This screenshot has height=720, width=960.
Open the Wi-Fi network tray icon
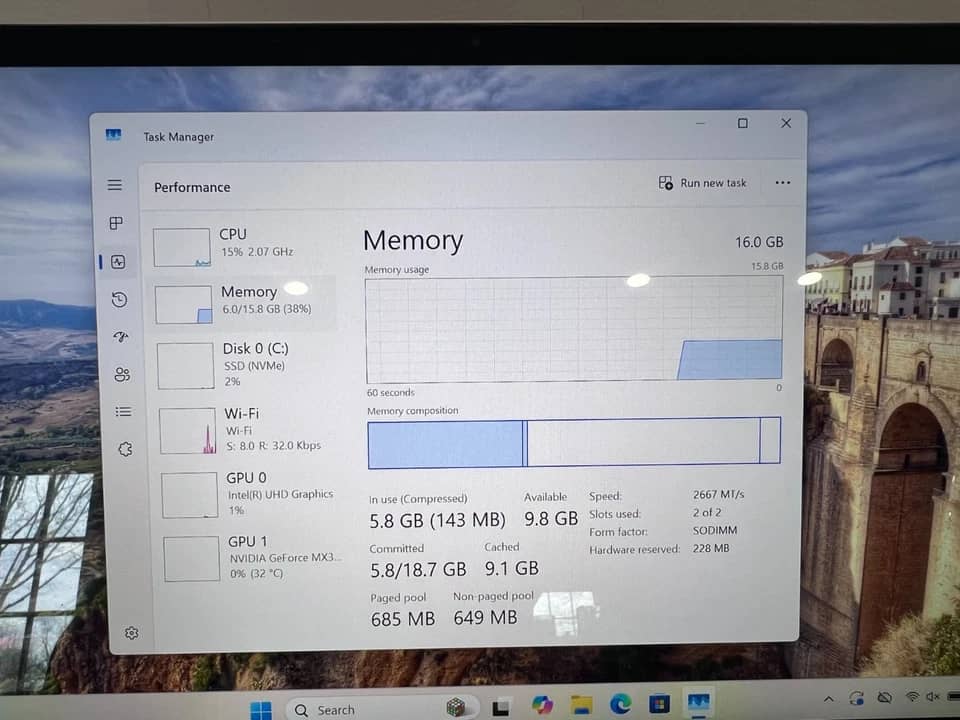912,697
